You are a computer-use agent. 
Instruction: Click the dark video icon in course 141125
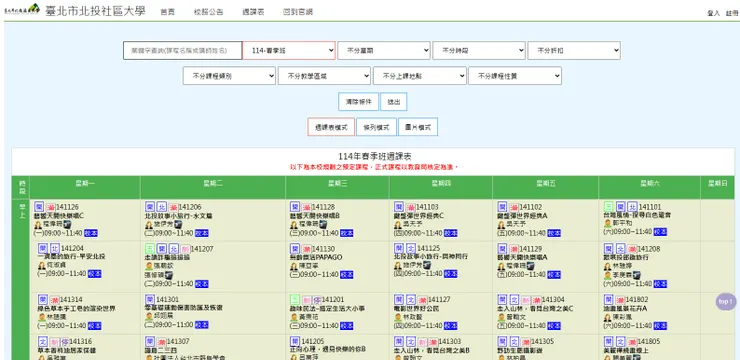pyautogui.click(x=427, y=265)
